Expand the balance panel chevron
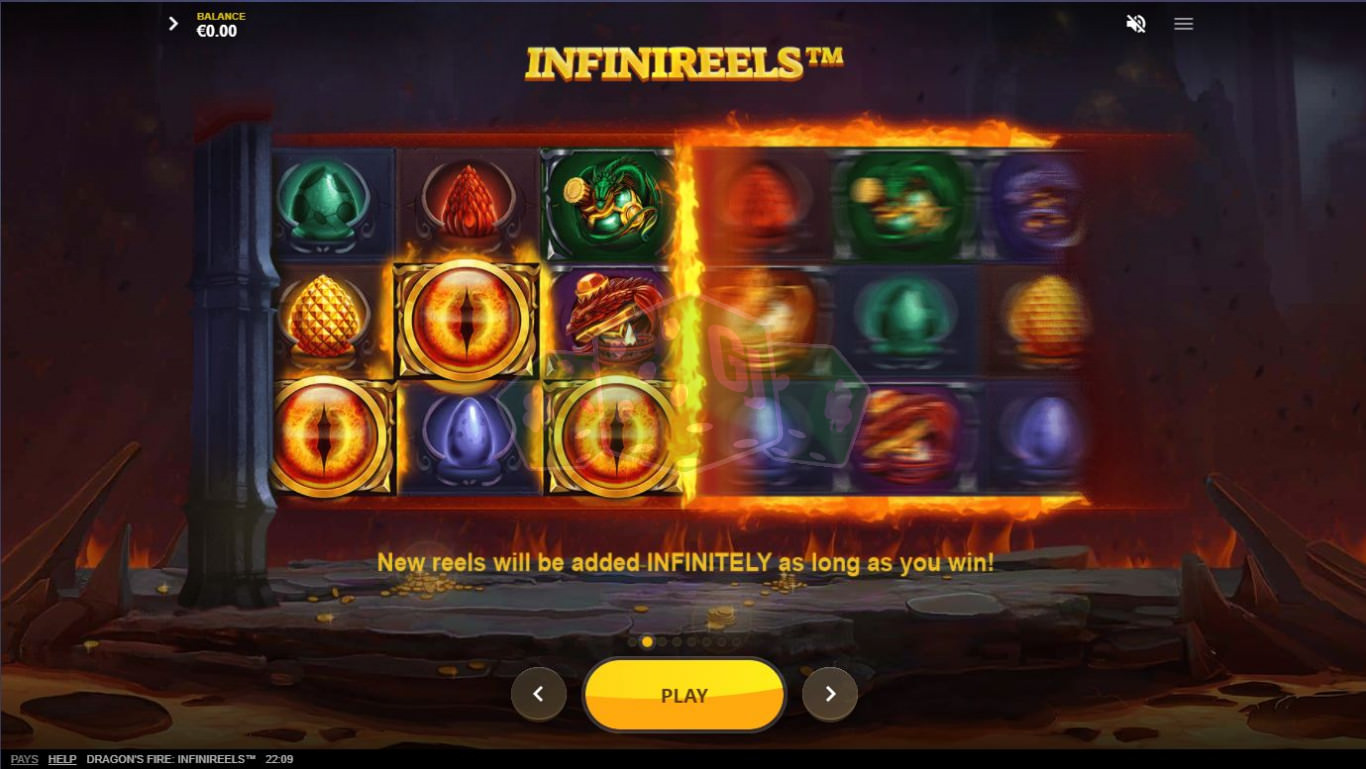The height and width of the screenshot is (769, 1366). tap(173, 23)
